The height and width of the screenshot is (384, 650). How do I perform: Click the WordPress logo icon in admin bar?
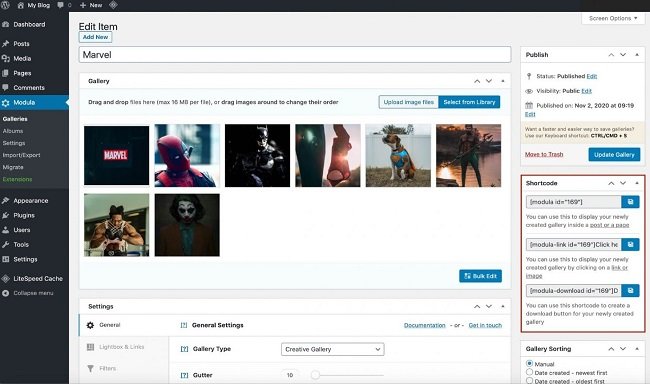(5, 5)
